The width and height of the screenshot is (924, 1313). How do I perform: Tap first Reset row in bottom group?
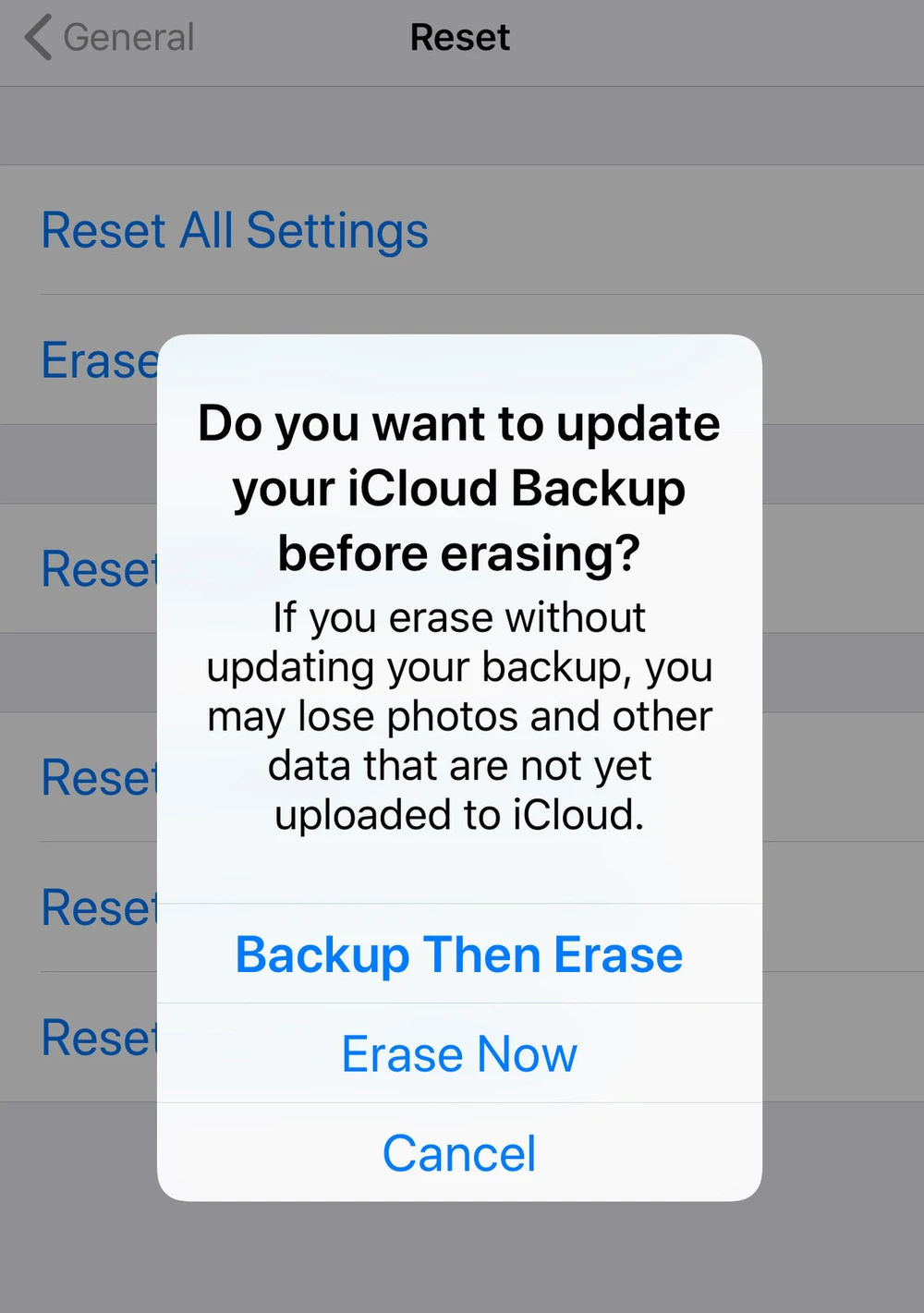pos(99,777)
